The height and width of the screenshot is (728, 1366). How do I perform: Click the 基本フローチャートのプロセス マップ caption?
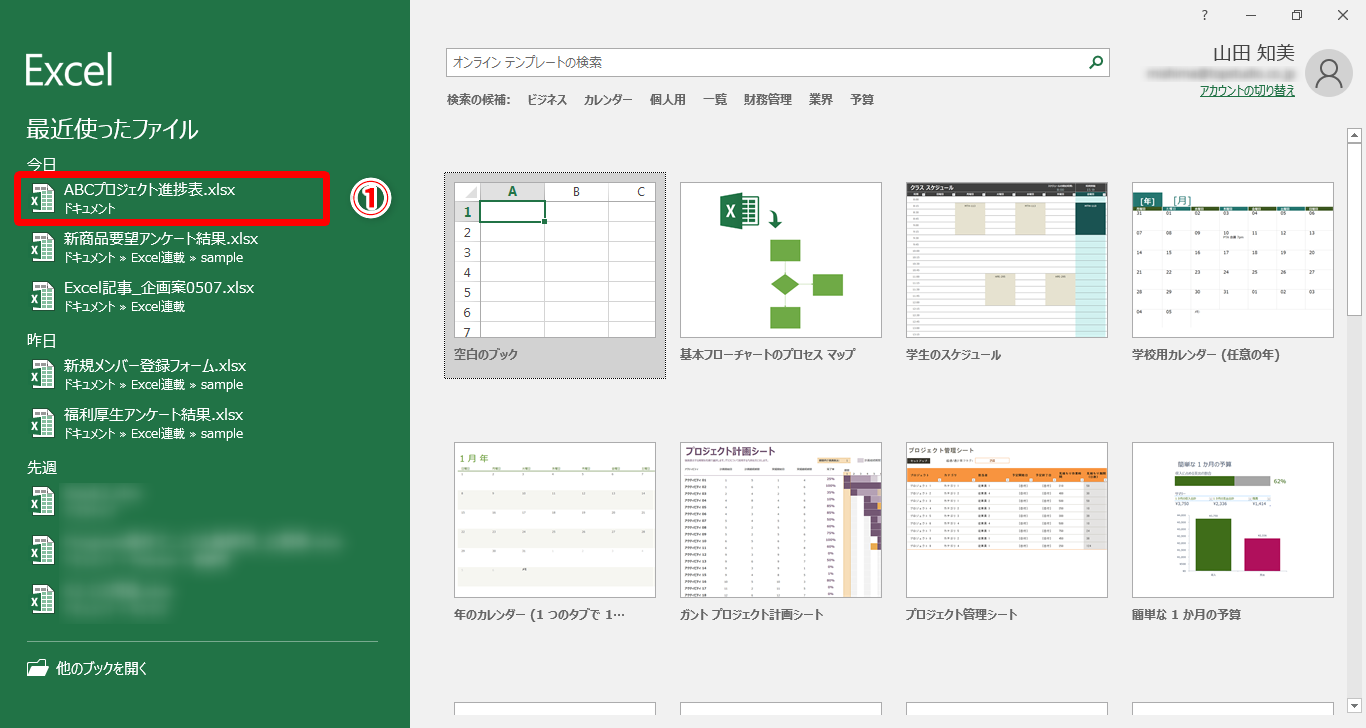767,355
